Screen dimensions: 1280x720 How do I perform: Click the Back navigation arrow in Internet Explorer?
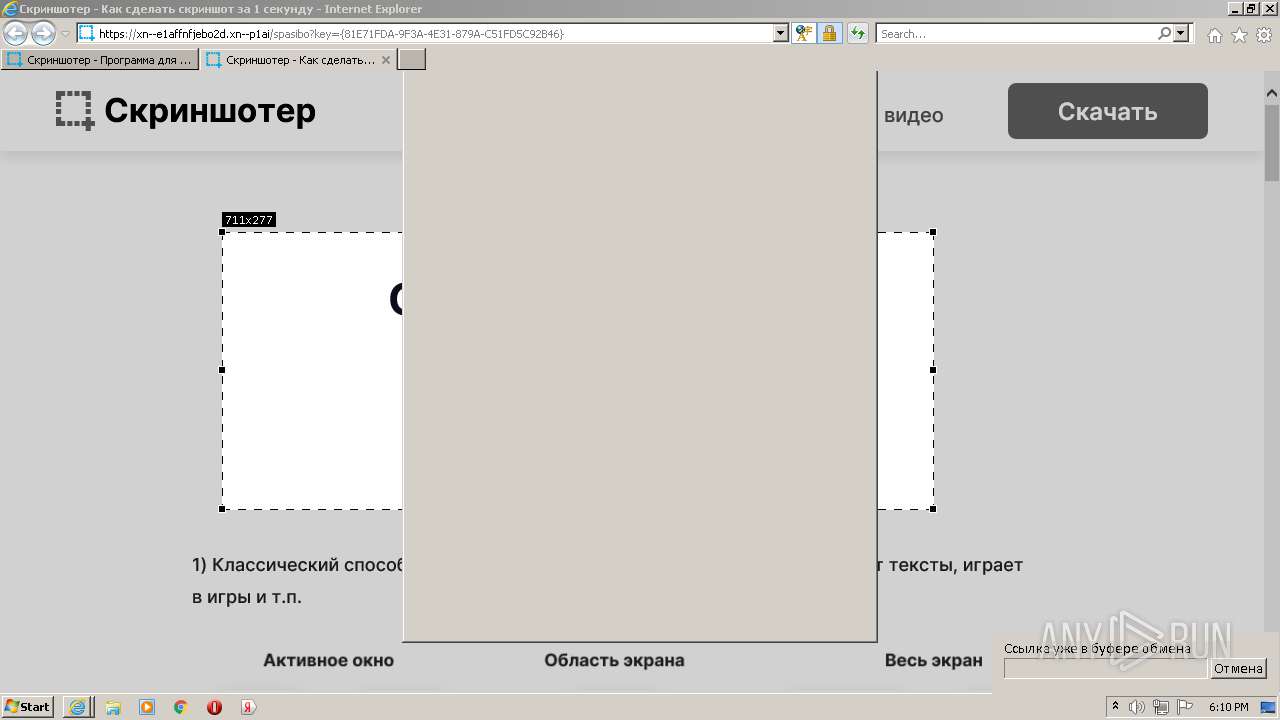15,34
